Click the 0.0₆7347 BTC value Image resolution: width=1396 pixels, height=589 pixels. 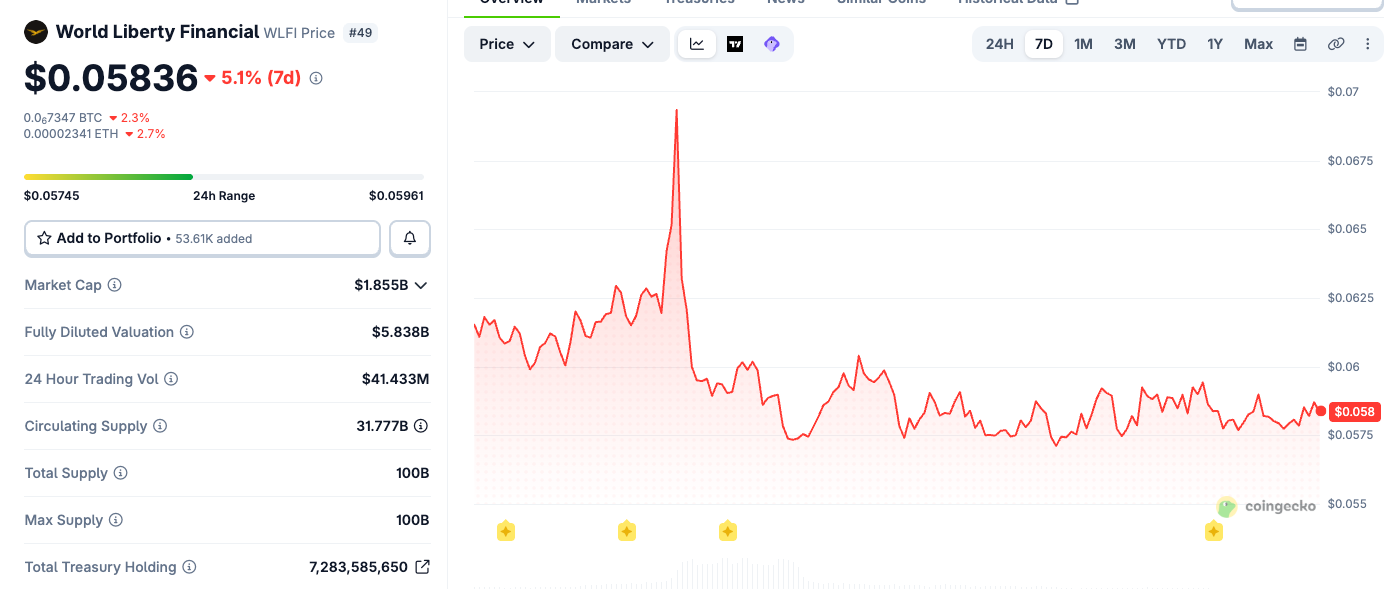(x=63, y=117)
